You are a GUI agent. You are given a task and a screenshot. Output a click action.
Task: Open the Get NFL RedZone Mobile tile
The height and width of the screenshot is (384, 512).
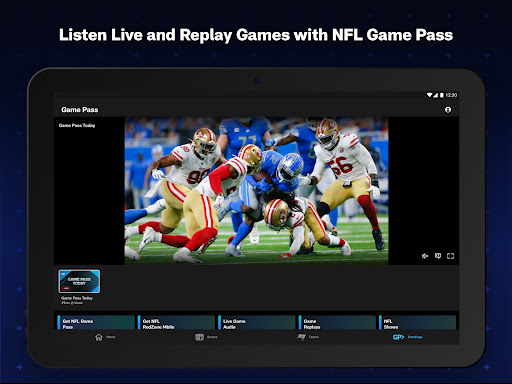176,323
